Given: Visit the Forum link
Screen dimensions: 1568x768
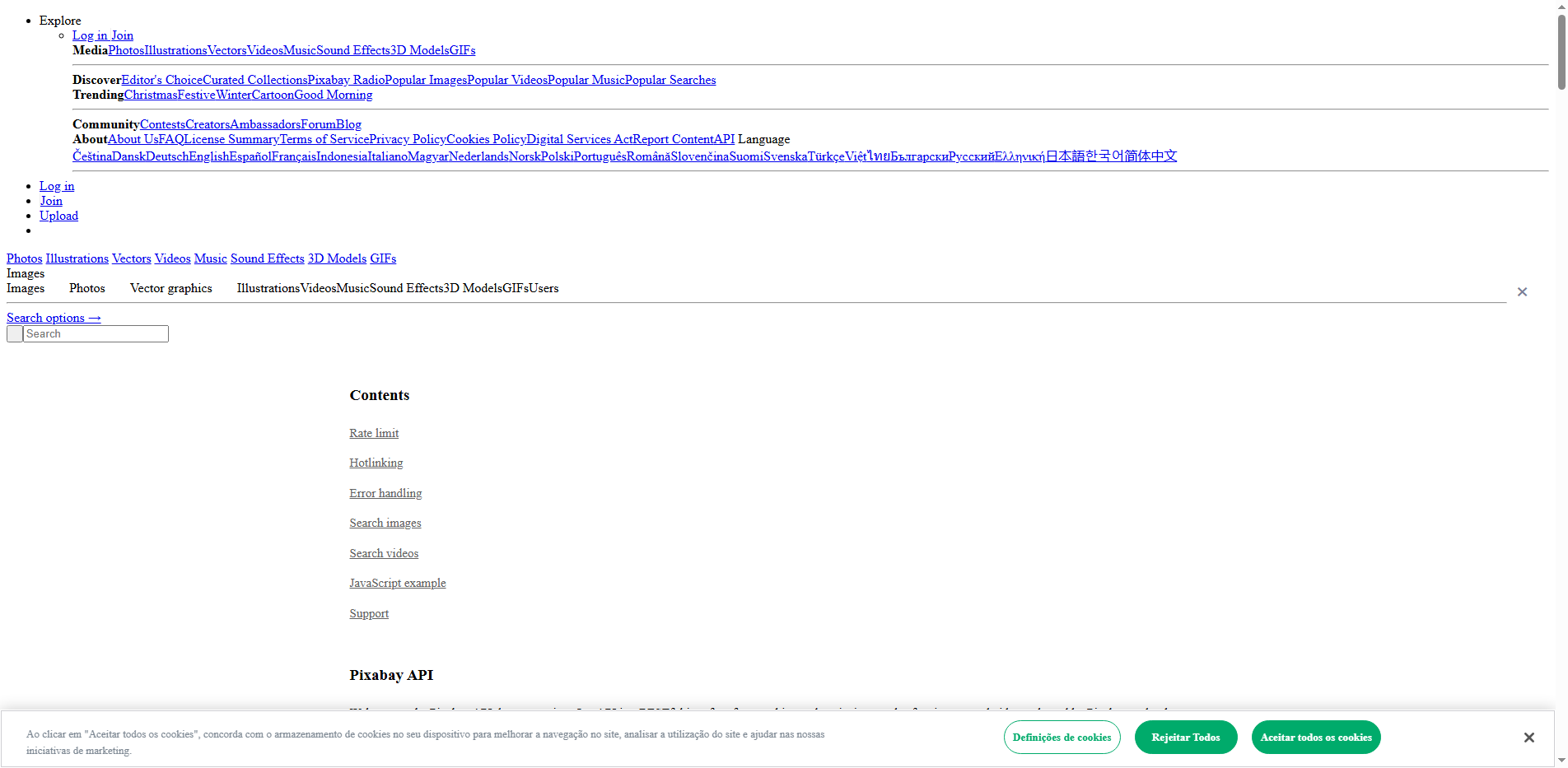Looking at the screenshot, I should tap(319, 124).
